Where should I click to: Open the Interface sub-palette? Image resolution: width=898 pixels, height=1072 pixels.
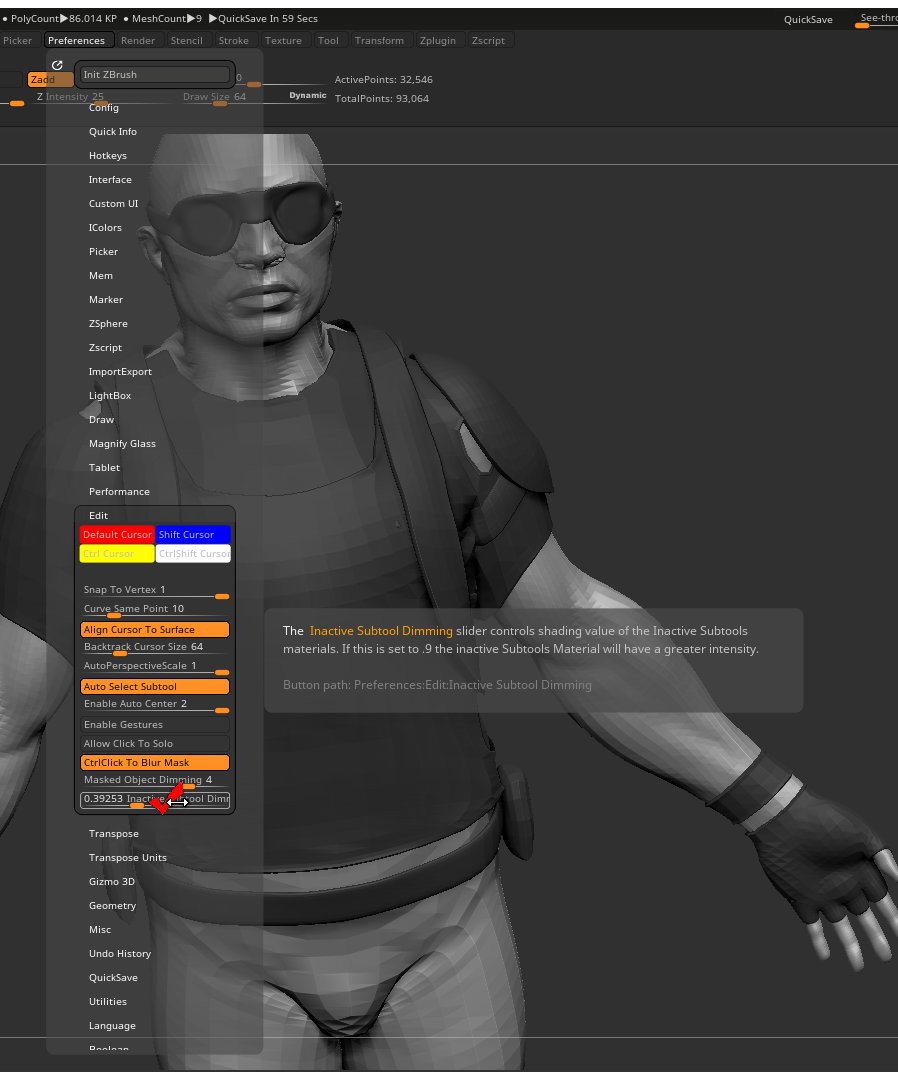pos(110,180)
